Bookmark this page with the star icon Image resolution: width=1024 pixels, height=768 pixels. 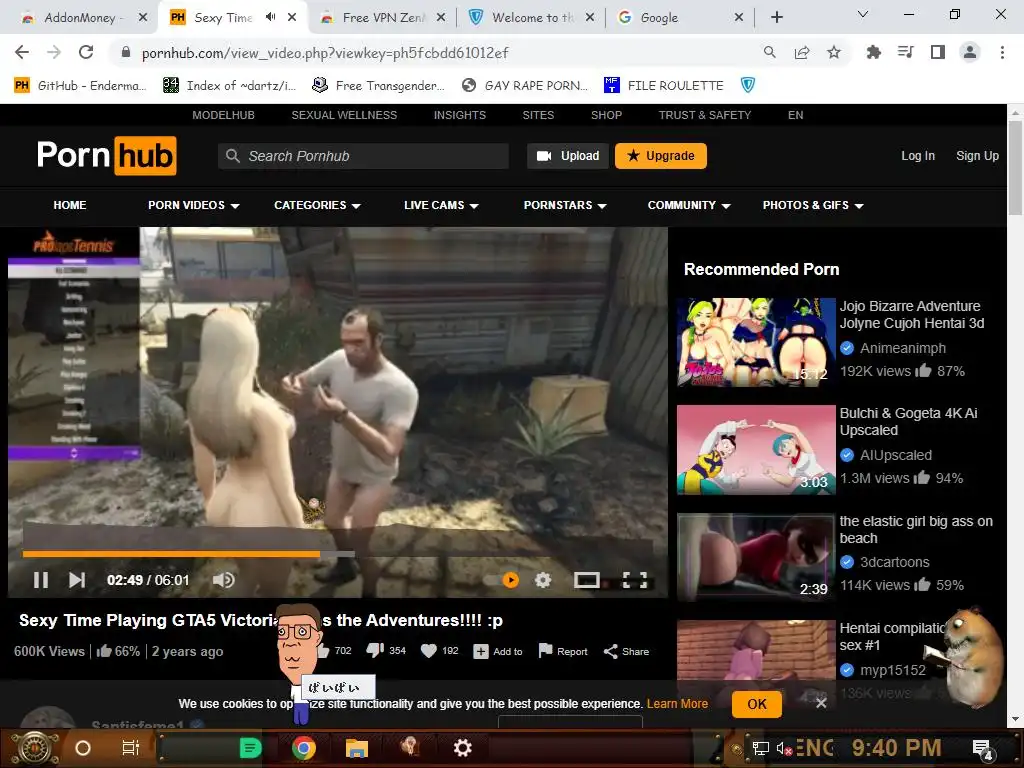pyautogui.click(x=833, y=52)
